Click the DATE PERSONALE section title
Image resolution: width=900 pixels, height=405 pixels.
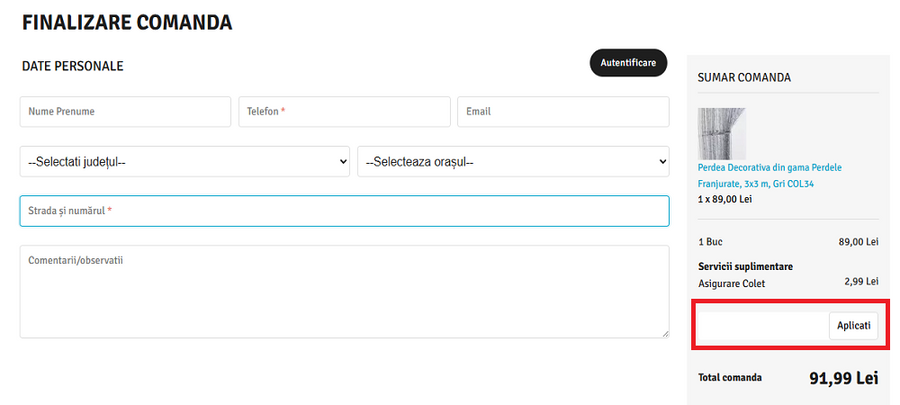(x=72, y=66)
